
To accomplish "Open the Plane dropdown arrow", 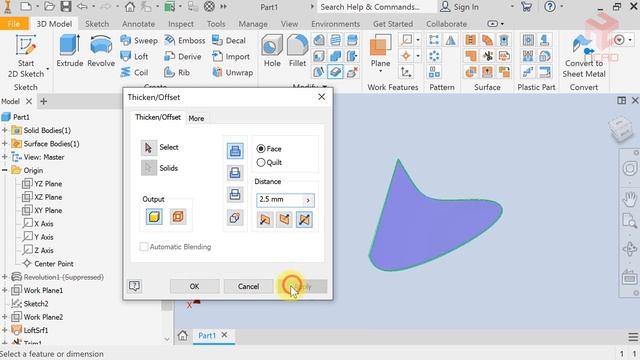I will 380,72.
